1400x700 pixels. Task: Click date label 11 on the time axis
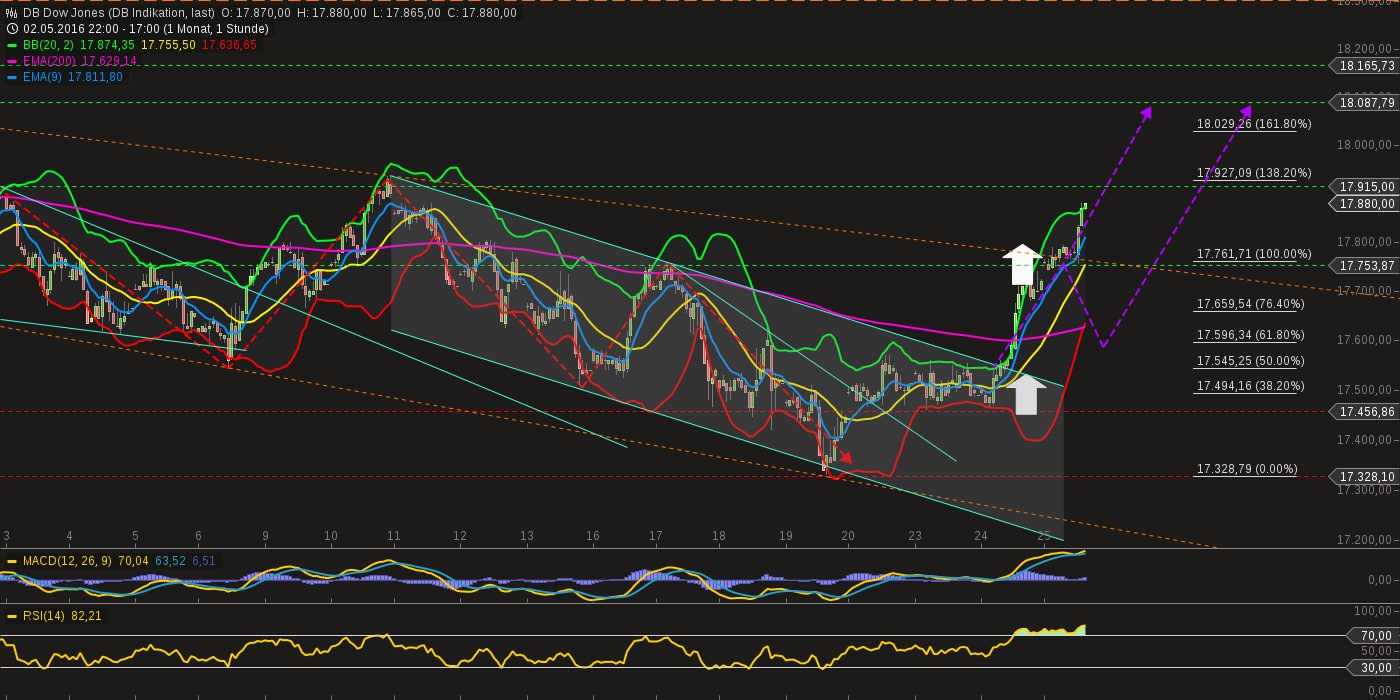tap(394, 536)
